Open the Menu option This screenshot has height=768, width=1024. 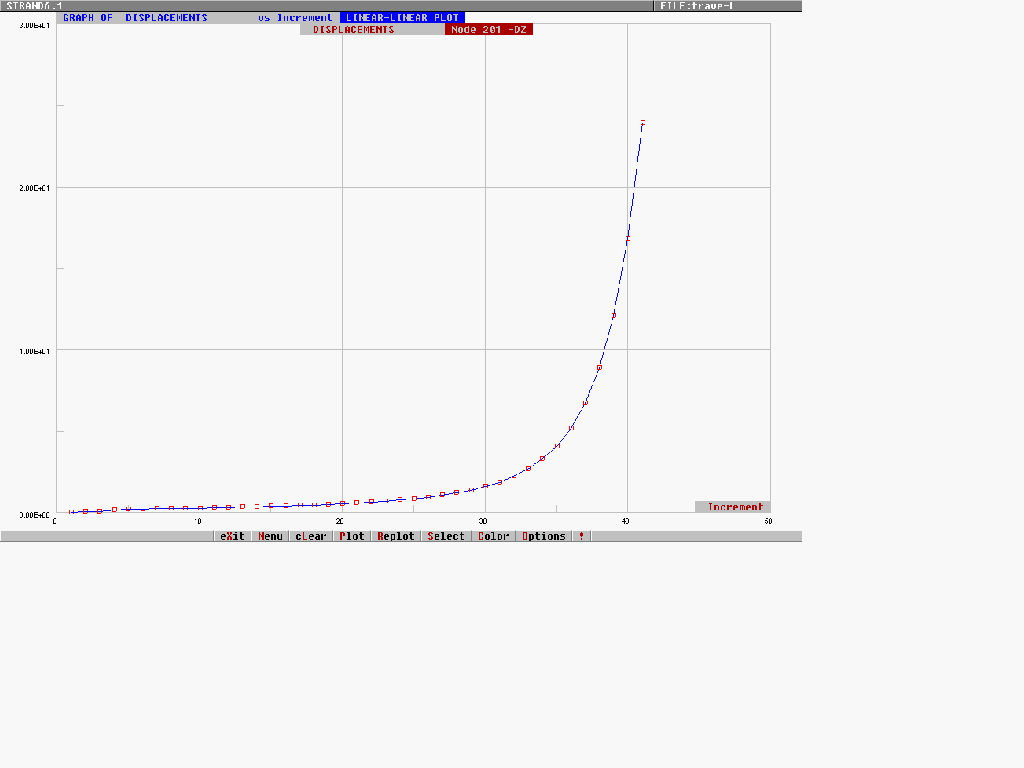tap(270, 536)
